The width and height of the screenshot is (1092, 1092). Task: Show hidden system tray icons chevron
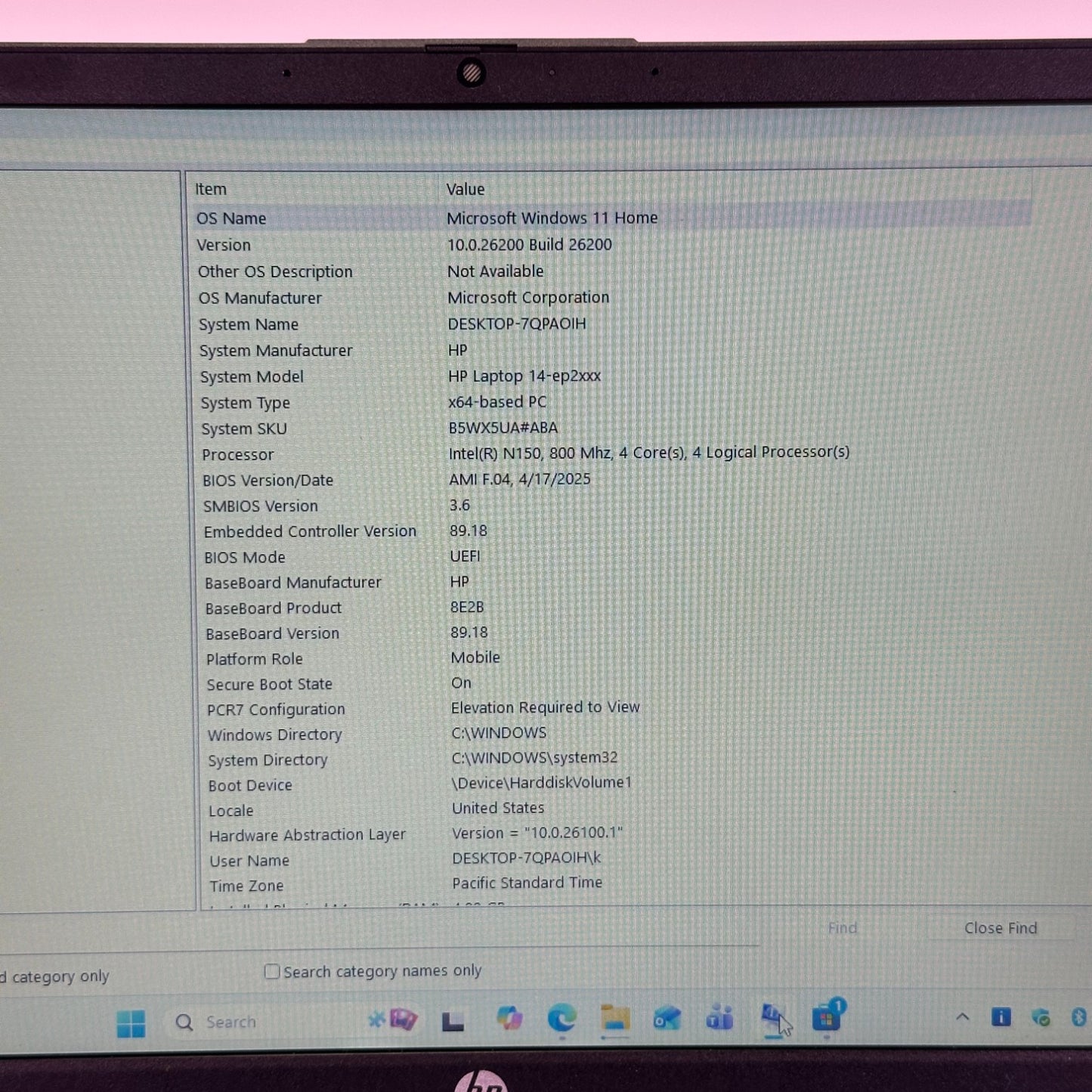962,1017
